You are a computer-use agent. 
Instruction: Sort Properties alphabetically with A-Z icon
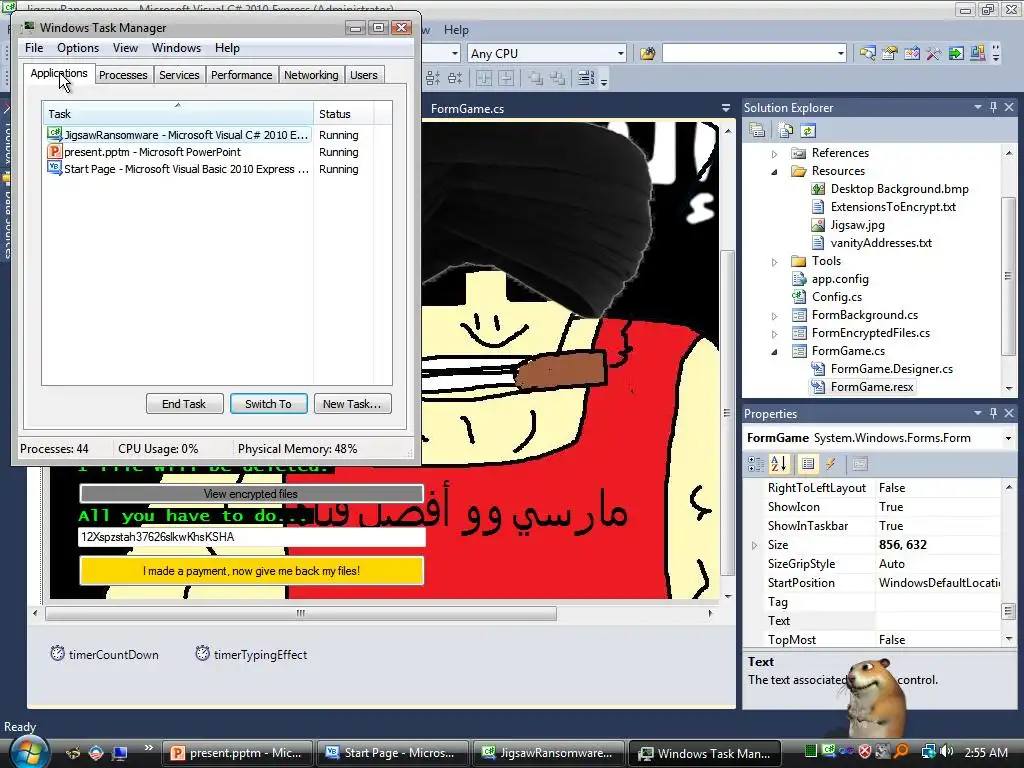(779, 464)
